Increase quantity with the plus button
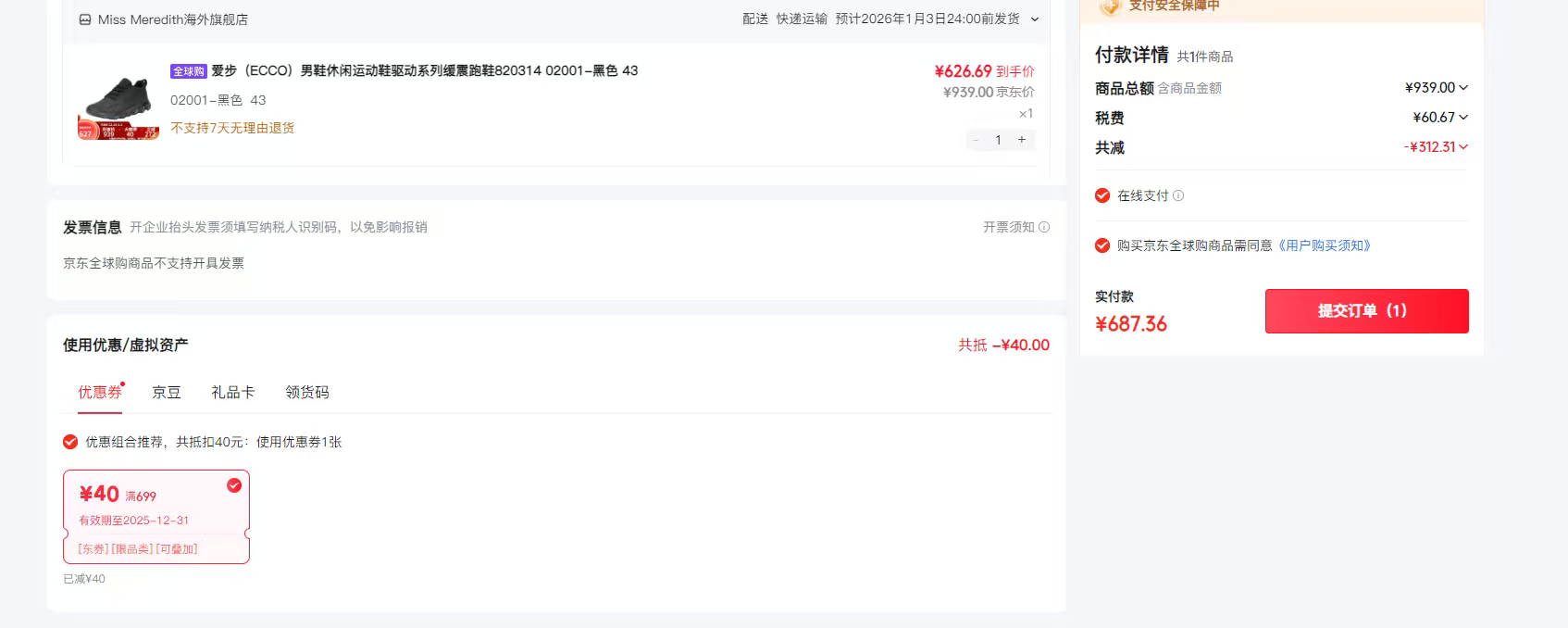This screenshot has height=628, width=1568. (1022, 140)
